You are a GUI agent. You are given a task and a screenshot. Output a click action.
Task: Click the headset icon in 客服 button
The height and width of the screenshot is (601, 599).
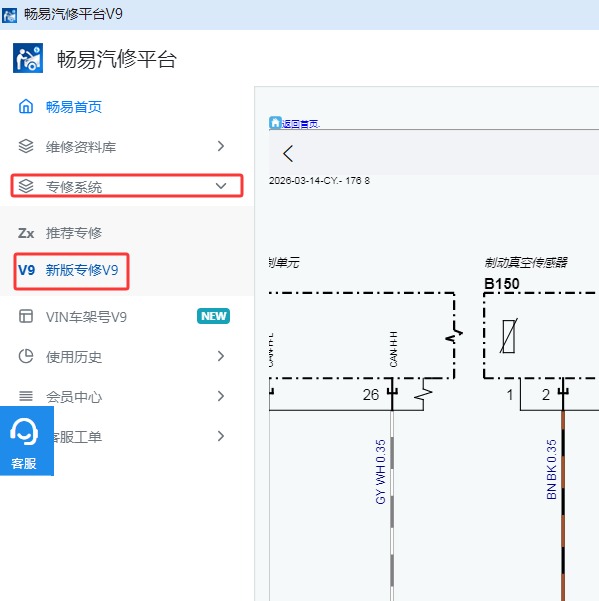click(x=24, y=431)
